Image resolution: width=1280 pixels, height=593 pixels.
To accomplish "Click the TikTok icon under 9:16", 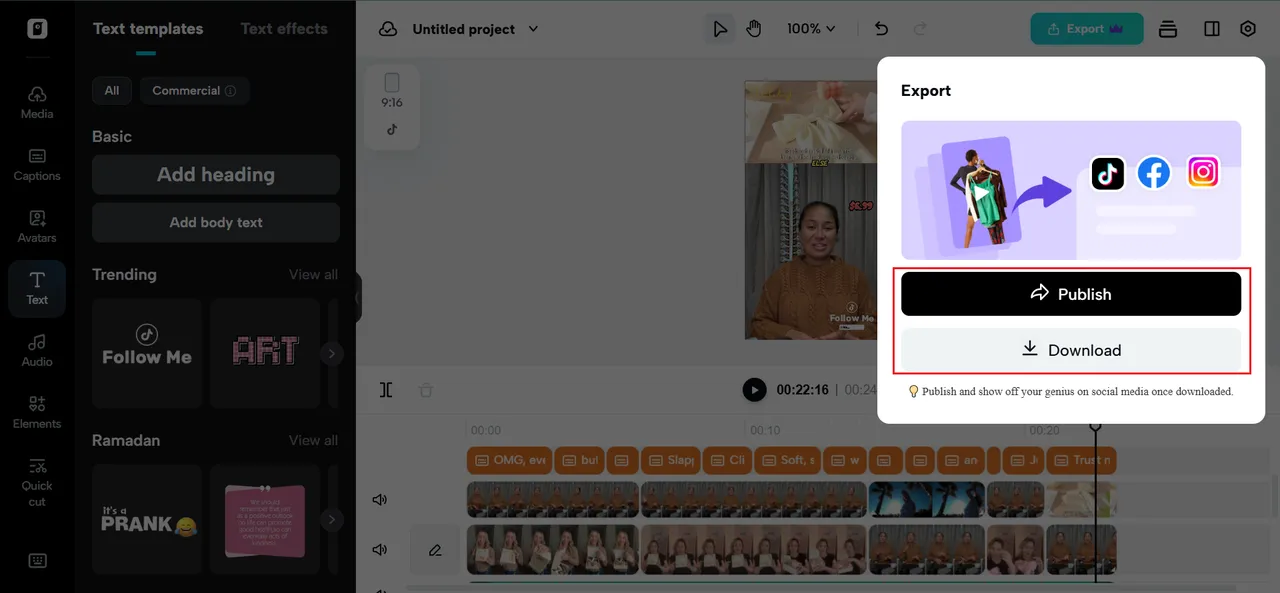I will pos(392,129).
